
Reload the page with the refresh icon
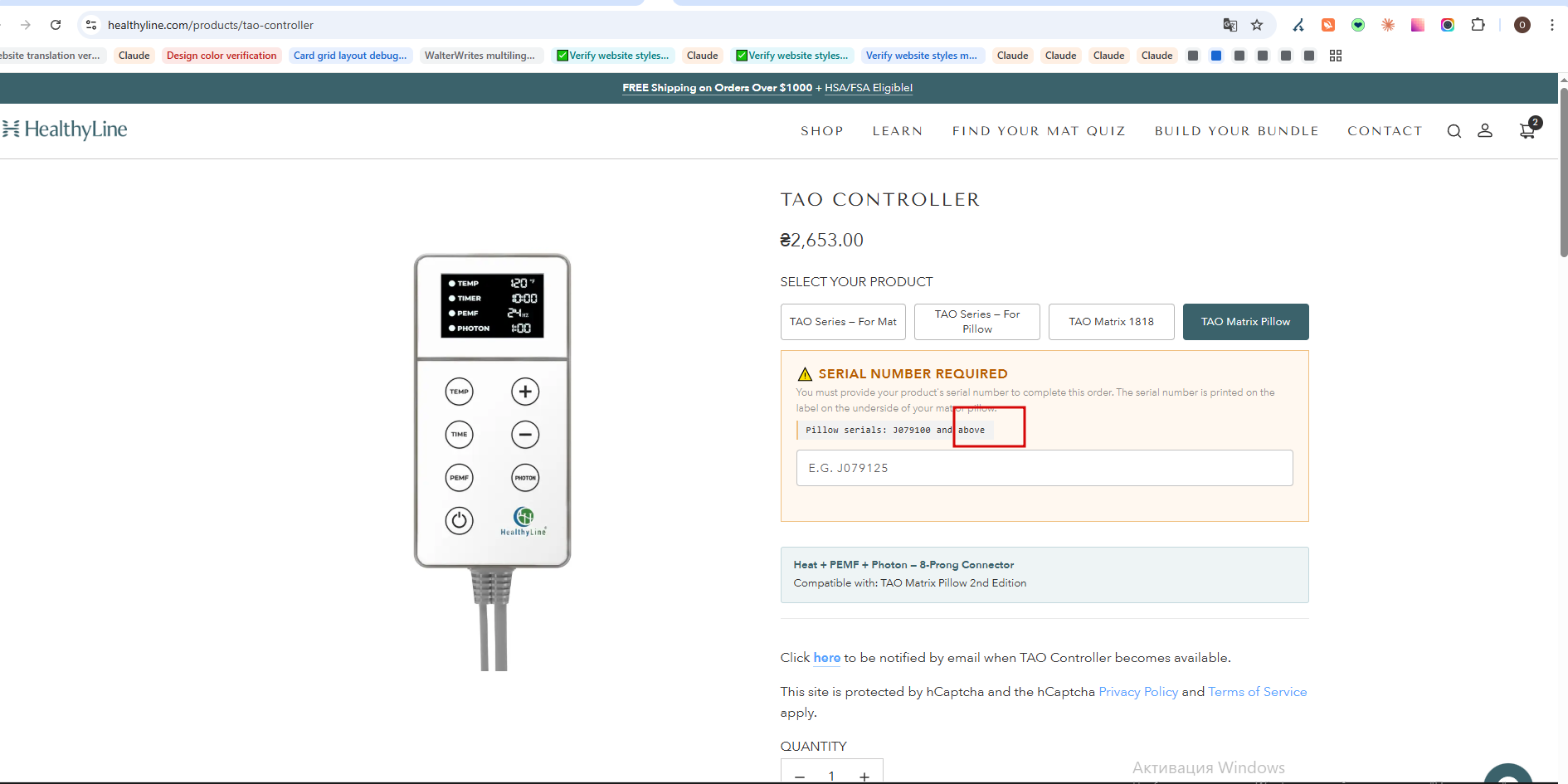coord(56,25)
